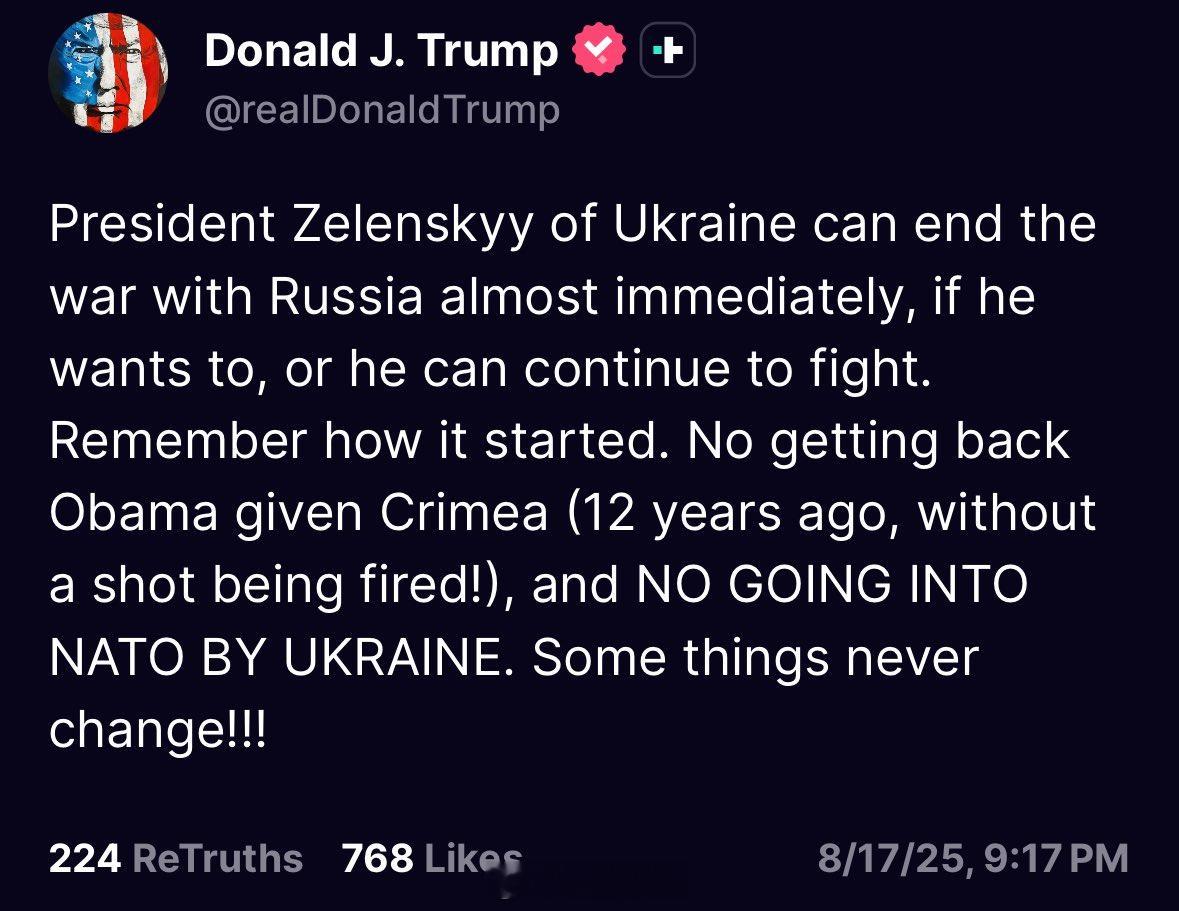Open the 8/17/25, 9:17 PM timestamp

973,858
